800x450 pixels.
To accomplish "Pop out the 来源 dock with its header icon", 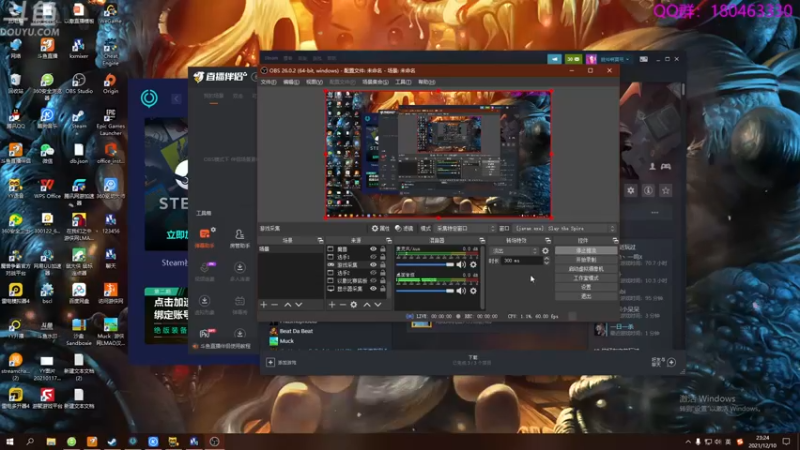I will point(389,240).
